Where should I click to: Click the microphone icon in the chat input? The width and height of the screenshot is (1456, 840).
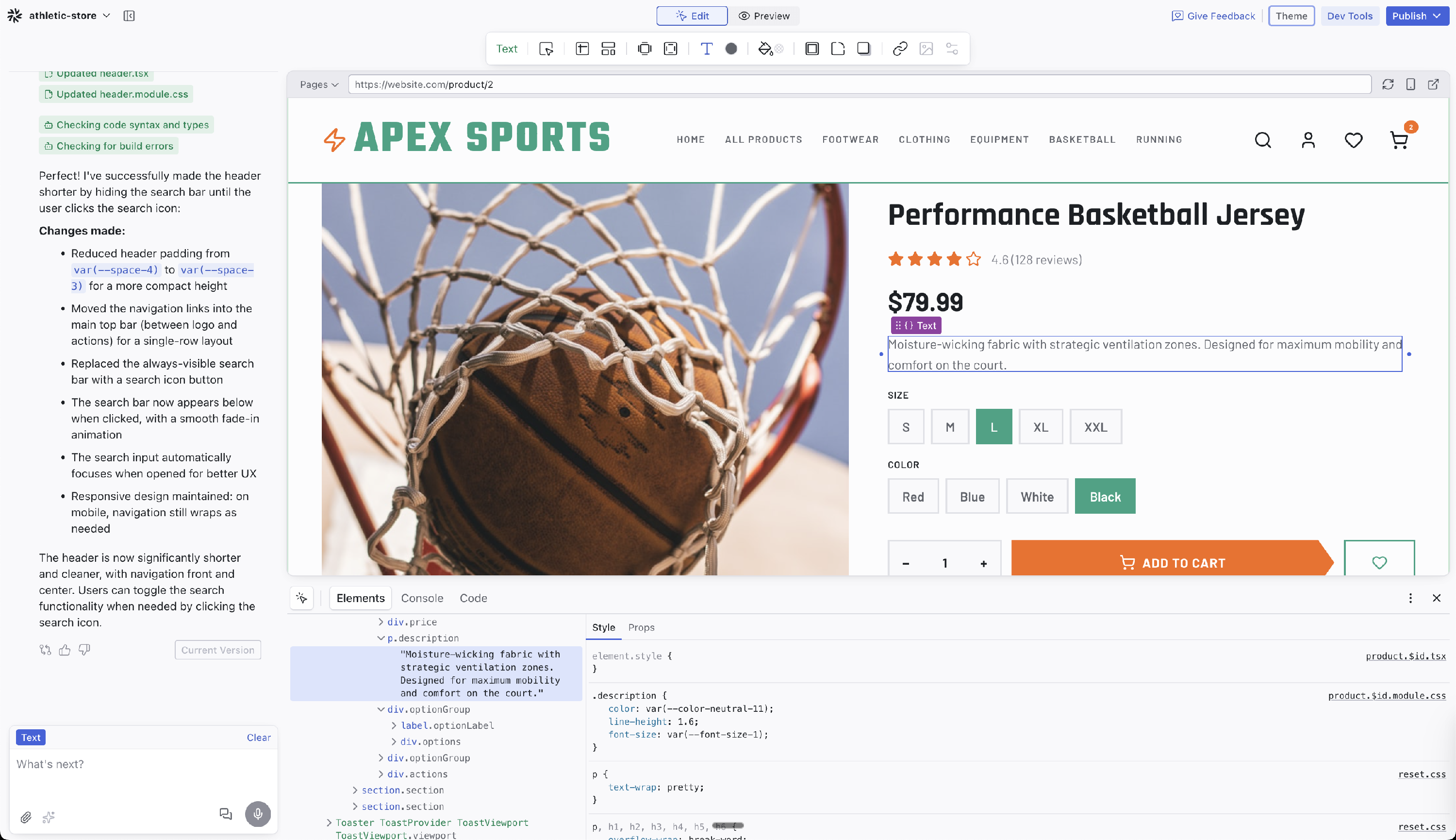point(258,814)
